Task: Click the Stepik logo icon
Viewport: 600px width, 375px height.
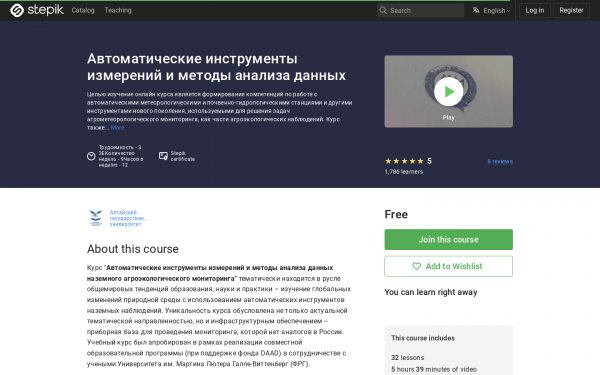Action: 17,10
